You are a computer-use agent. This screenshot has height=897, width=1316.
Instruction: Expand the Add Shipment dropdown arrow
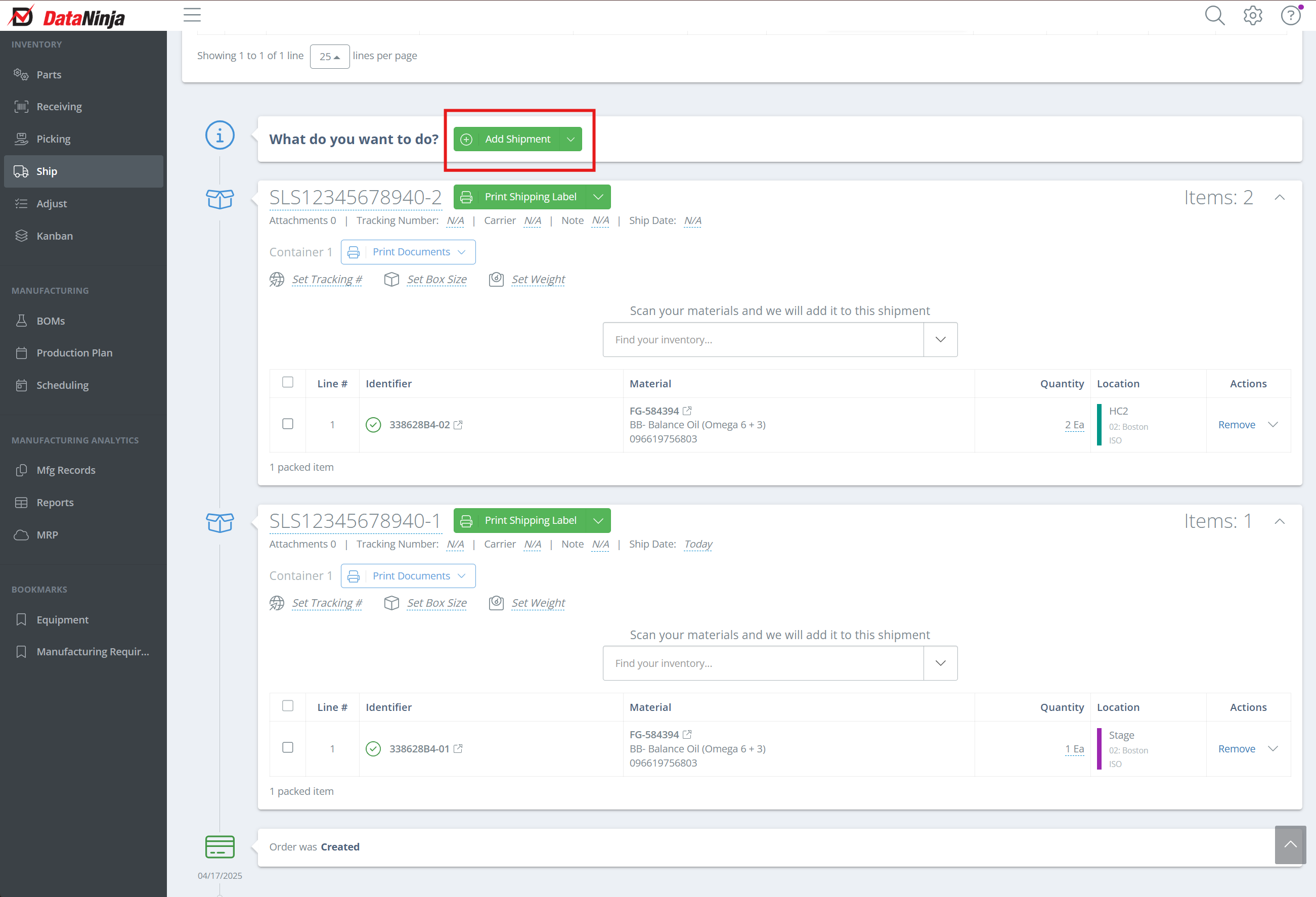(x=571, y=140)
